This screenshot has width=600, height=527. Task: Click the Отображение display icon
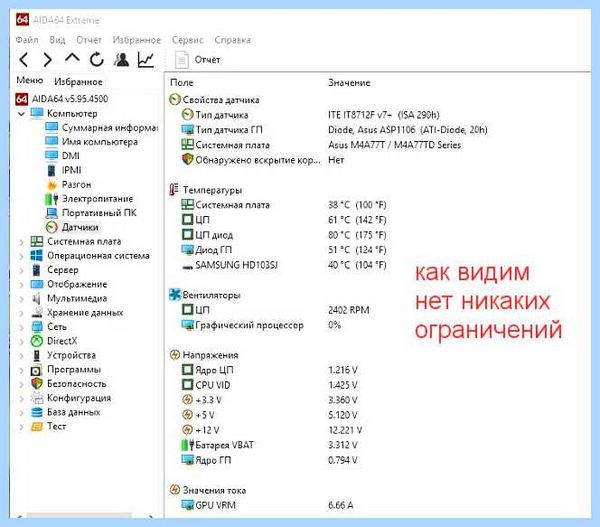(x=37, y=284)
